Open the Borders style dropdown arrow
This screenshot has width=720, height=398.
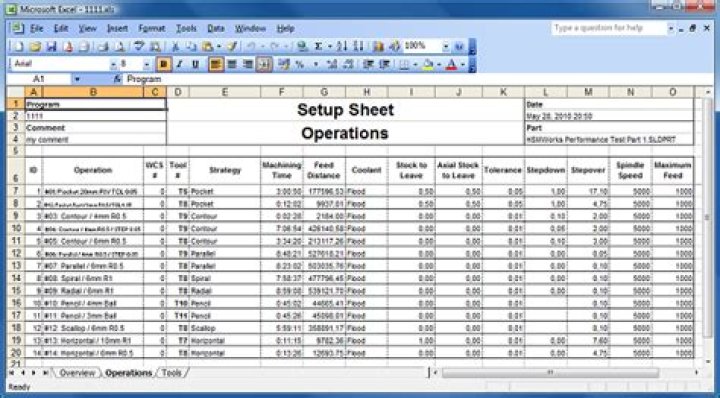415,64
